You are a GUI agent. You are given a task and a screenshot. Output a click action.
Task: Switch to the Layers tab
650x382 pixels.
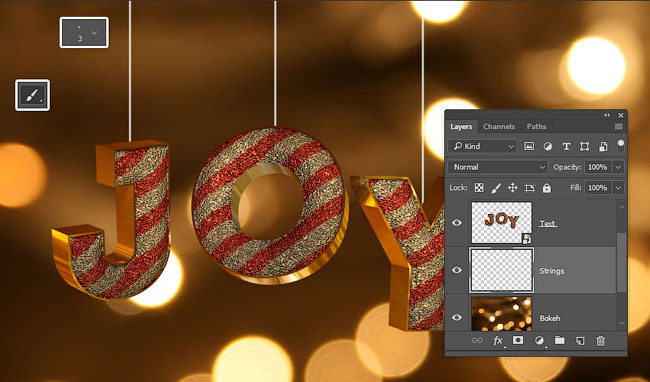[x=461, y=126]
